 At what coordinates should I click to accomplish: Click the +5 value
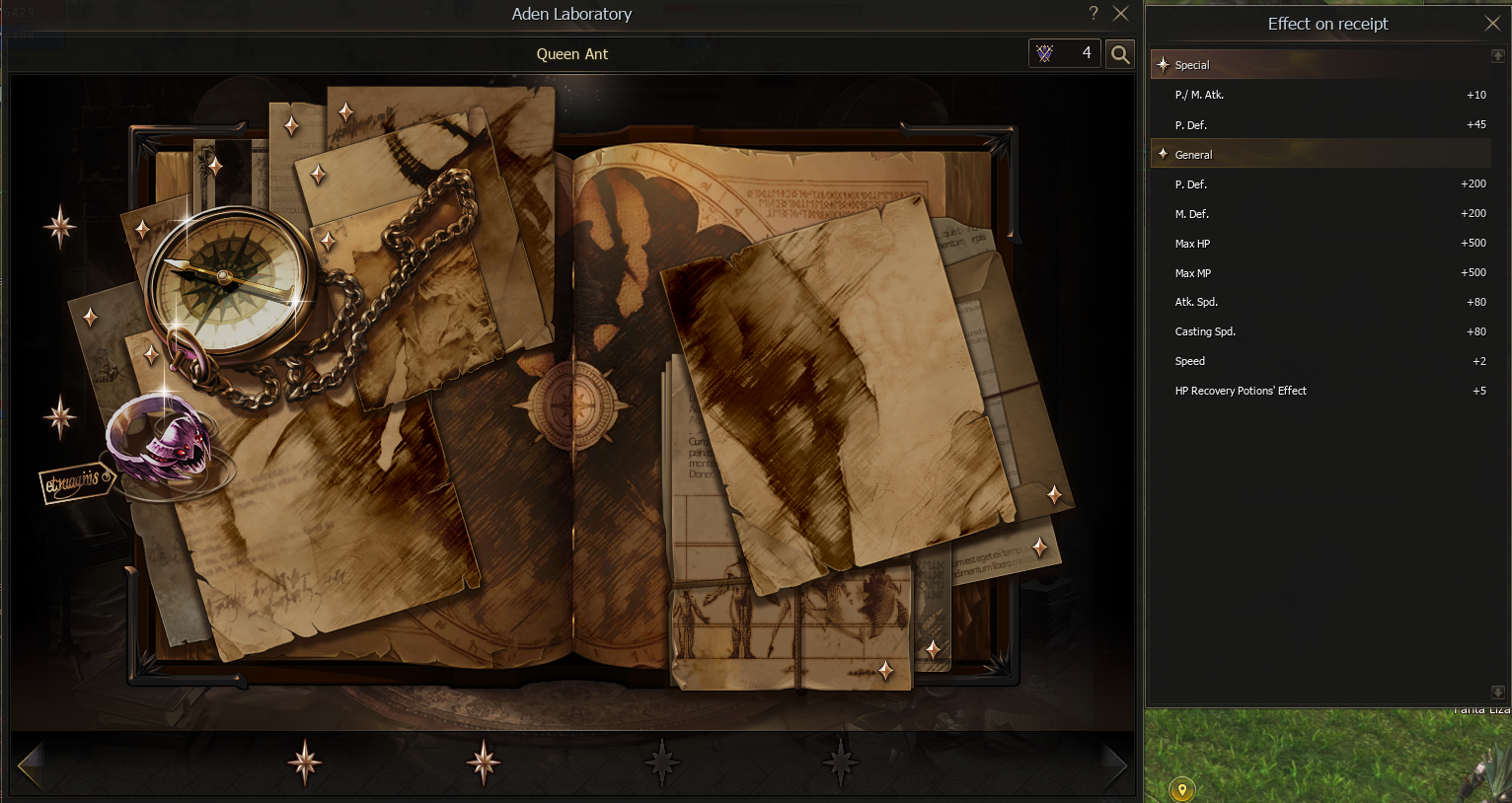pyautogui.click(x=1479, y=391)
